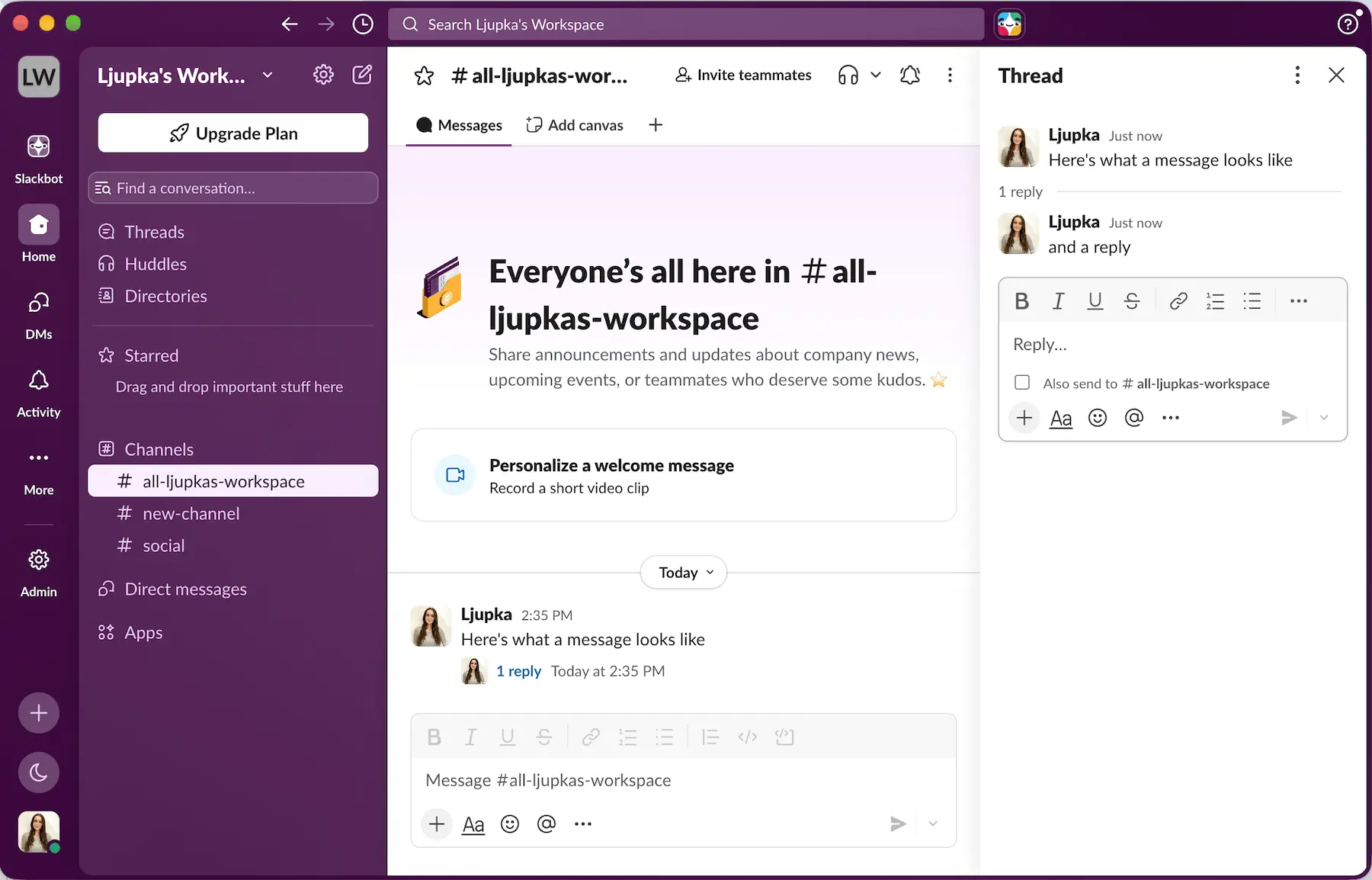Viewport: 1372px width, 880px height.
Task: Open Threads in the sidebar
Action: (x=233, y=232)
